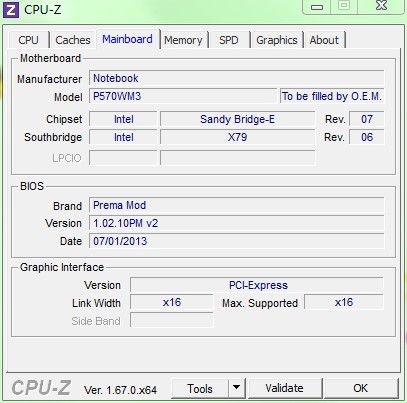Screen dimensions: 407x403
Task: Open the About tab
Action: [324, 40]
